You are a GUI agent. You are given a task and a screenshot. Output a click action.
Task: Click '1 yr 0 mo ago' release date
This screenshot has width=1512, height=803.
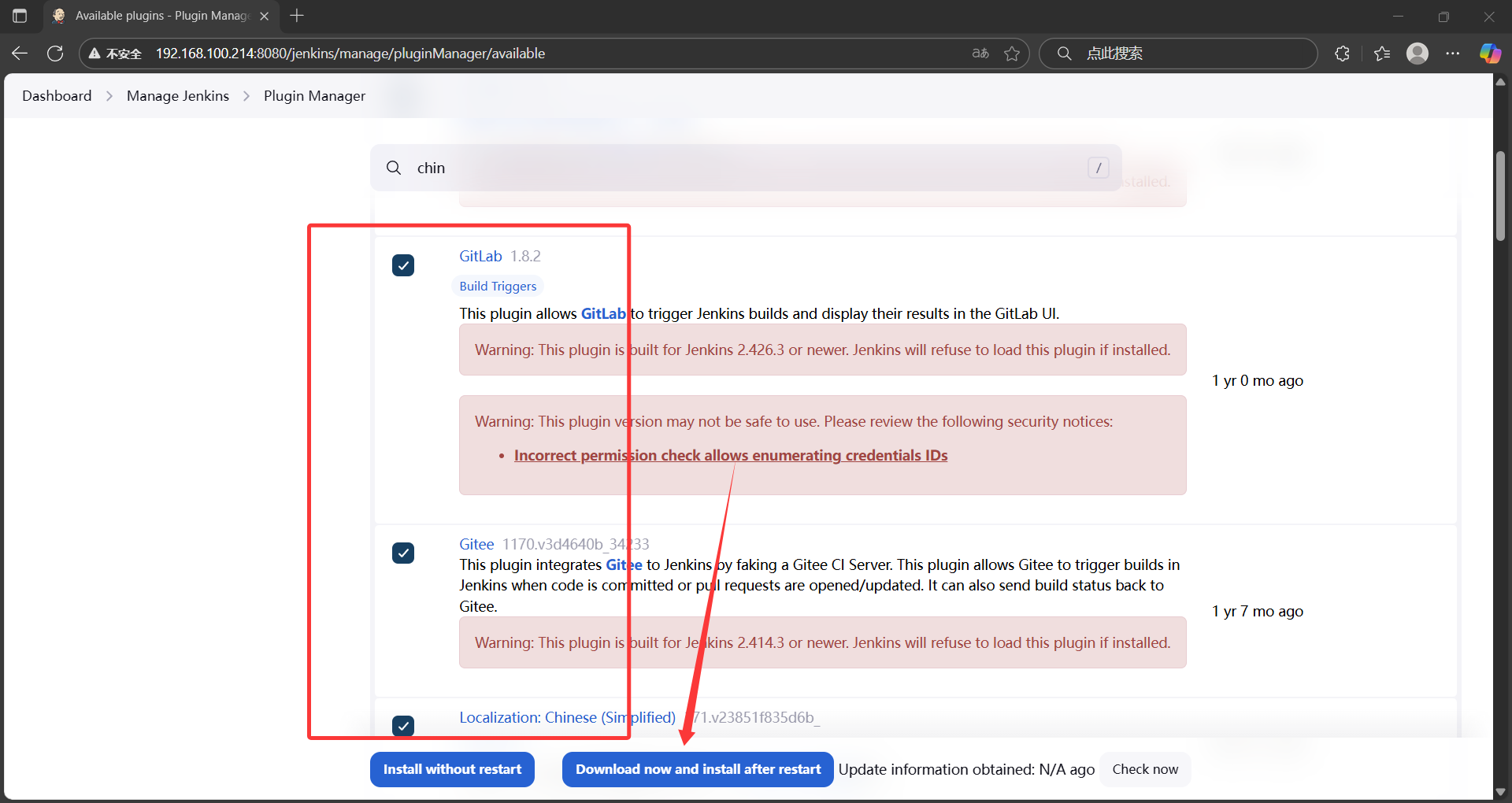(x=1258, y=380)
